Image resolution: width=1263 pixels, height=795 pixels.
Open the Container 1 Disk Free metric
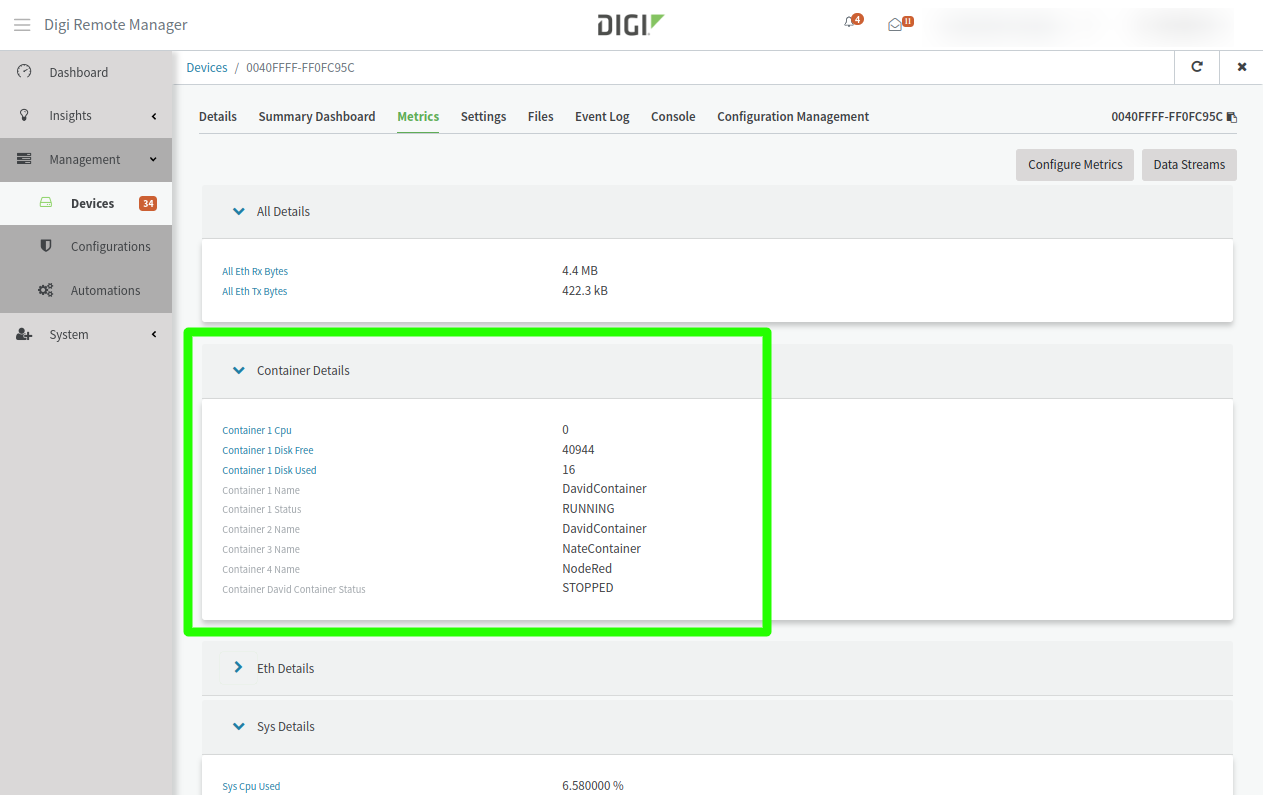(268, 450)
